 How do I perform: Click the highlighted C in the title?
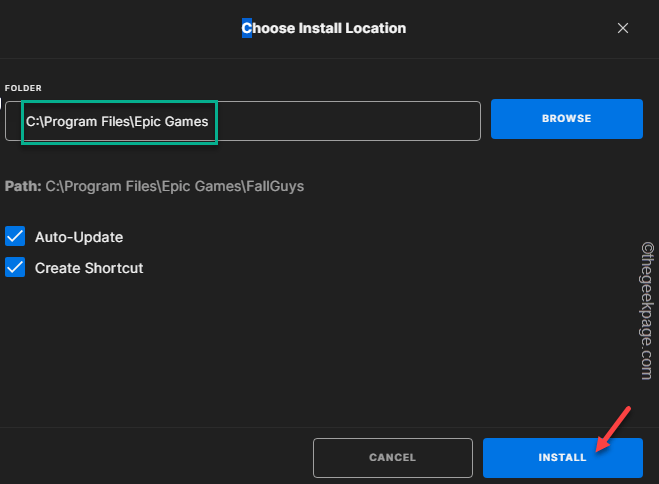click(x=247, y=29)
